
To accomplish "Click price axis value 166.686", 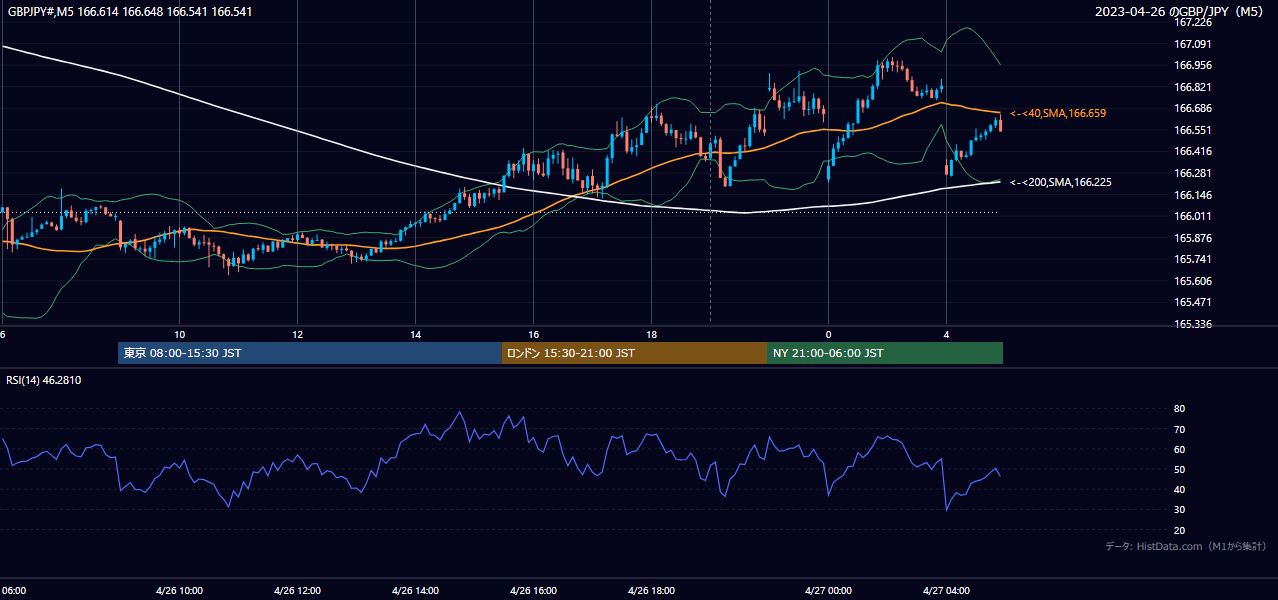I will tap(1192, 108).
